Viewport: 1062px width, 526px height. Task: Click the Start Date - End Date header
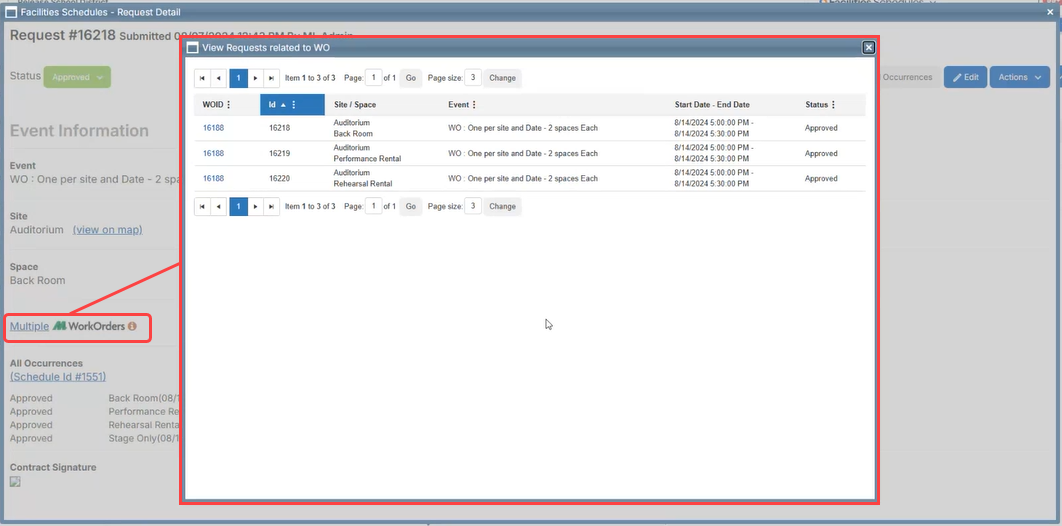coord(712,105)
